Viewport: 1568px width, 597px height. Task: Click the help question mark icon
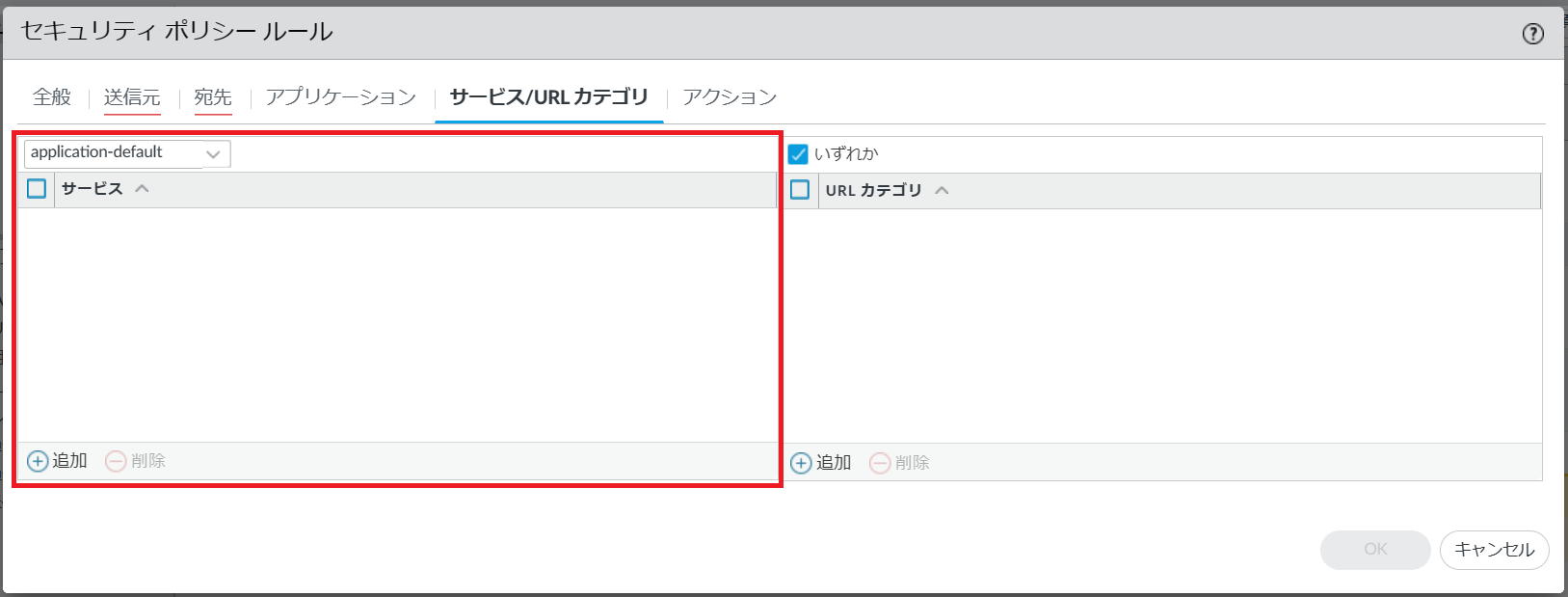pyautogui.click(x=1532, y=34)
